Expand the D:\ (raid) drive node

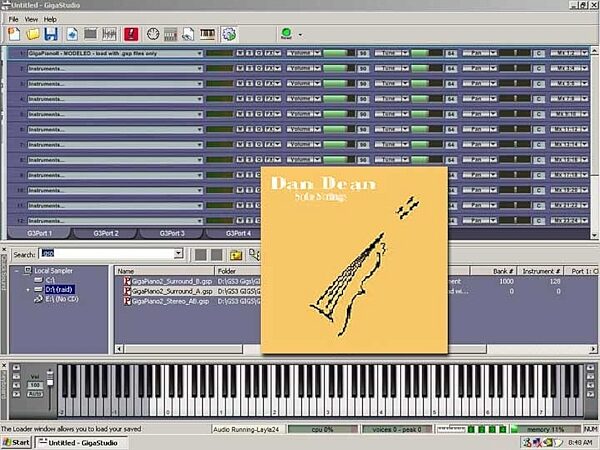[x=28, y=290]
